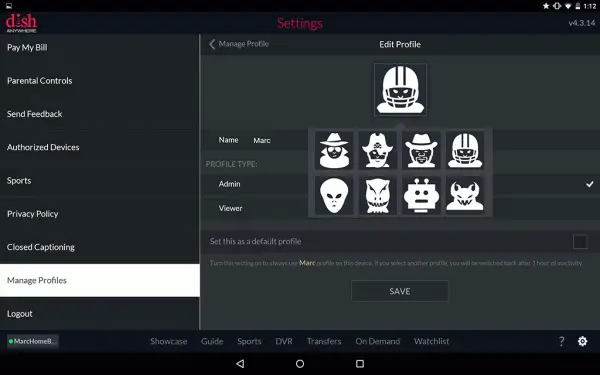The width and height of the screenshot is (600, 375).
Task: Pick the pirate avatar icon
Action: [378, 150]
